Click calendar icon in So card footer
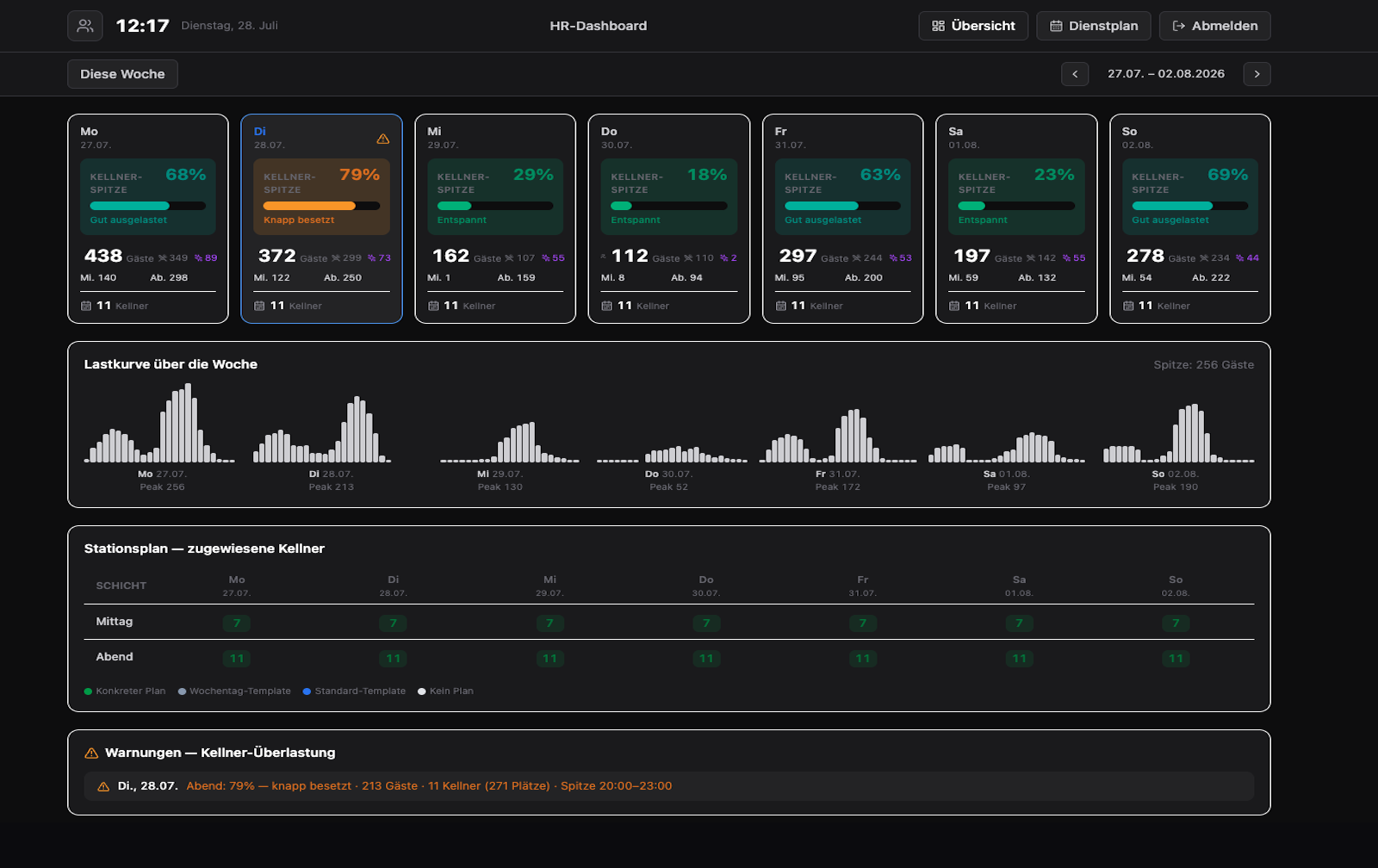 click(x=1128, y=306)
